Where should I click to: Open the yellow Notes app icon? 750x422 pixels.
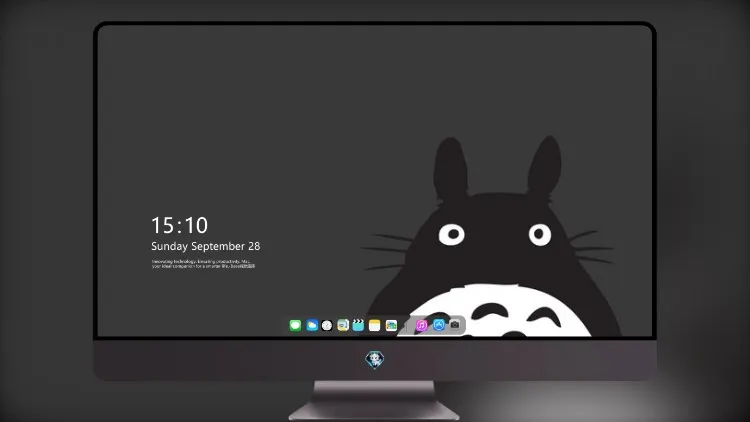(x=375, y=326)
